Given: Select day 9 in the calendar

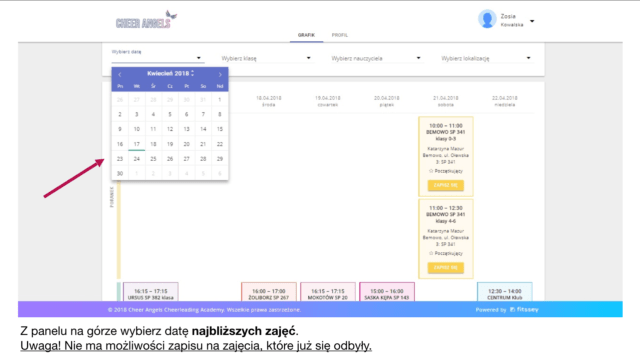Looking at the screenshot, I should click(x=120, y=129).
